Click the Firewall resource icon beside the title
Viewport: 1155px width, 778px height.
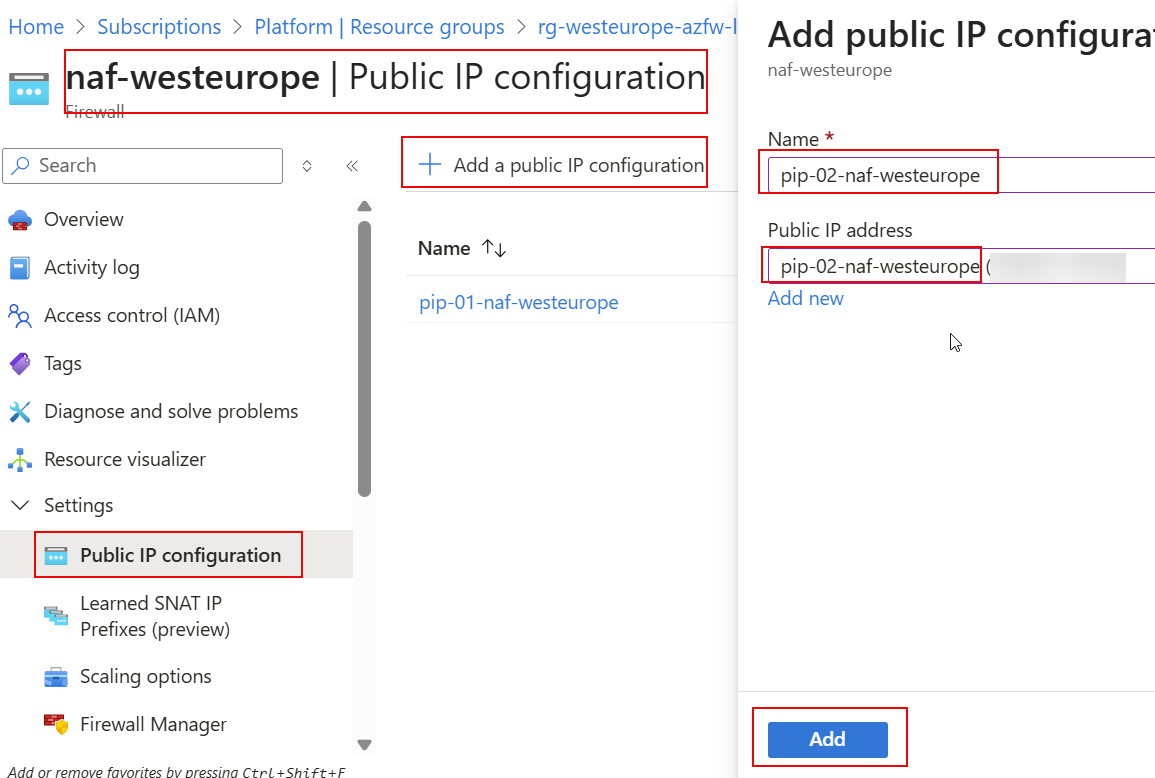(x=29, y=88)
